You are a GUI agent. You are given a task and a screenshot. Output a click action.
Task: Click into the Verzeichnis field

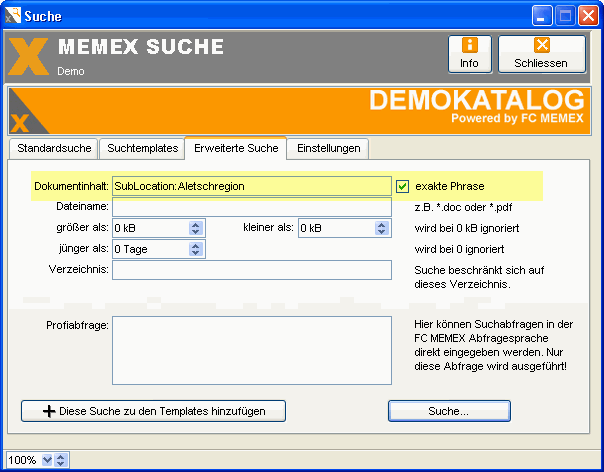coord(250,270)
